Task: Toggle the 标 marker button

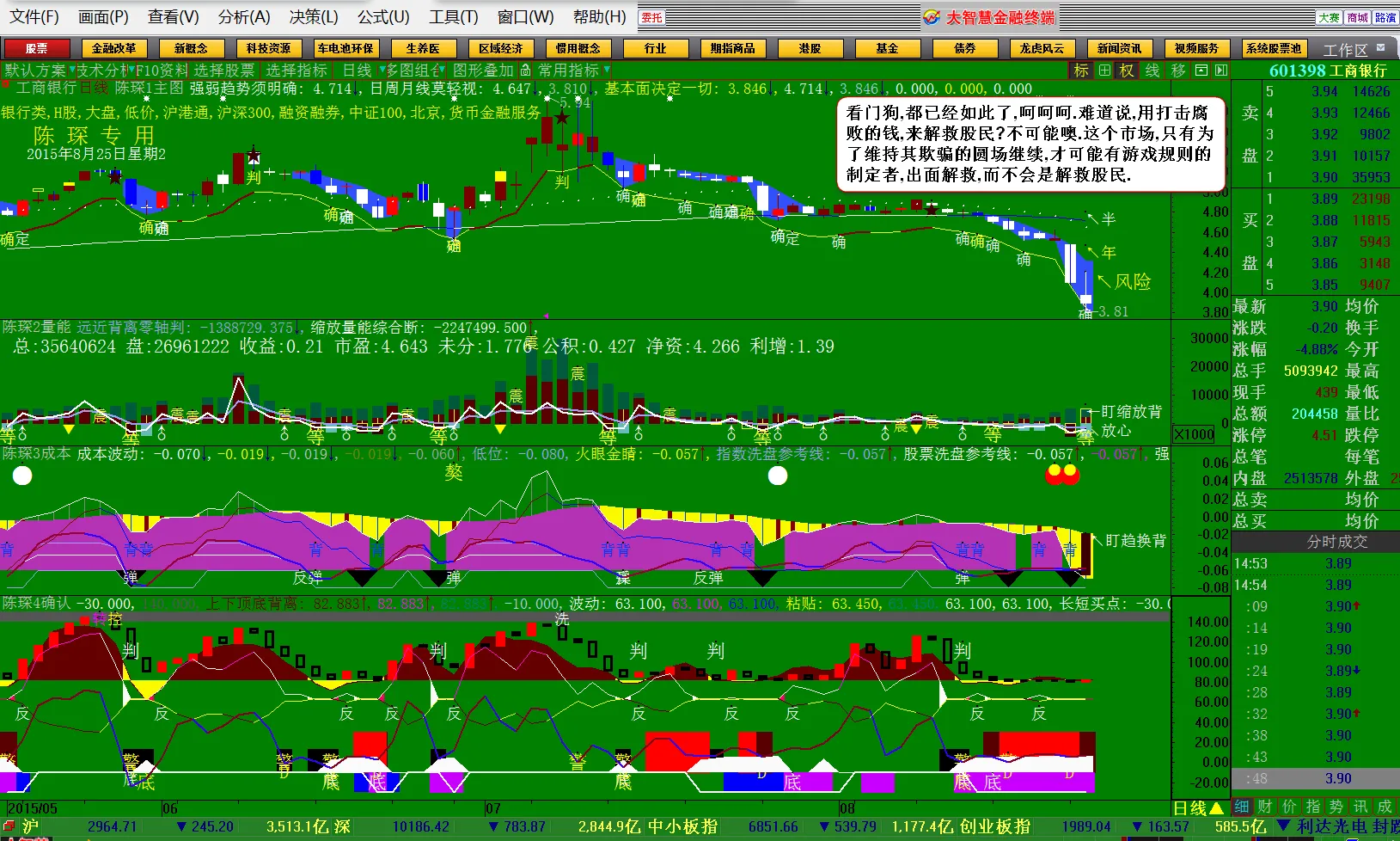Action: pos(1081,71)
